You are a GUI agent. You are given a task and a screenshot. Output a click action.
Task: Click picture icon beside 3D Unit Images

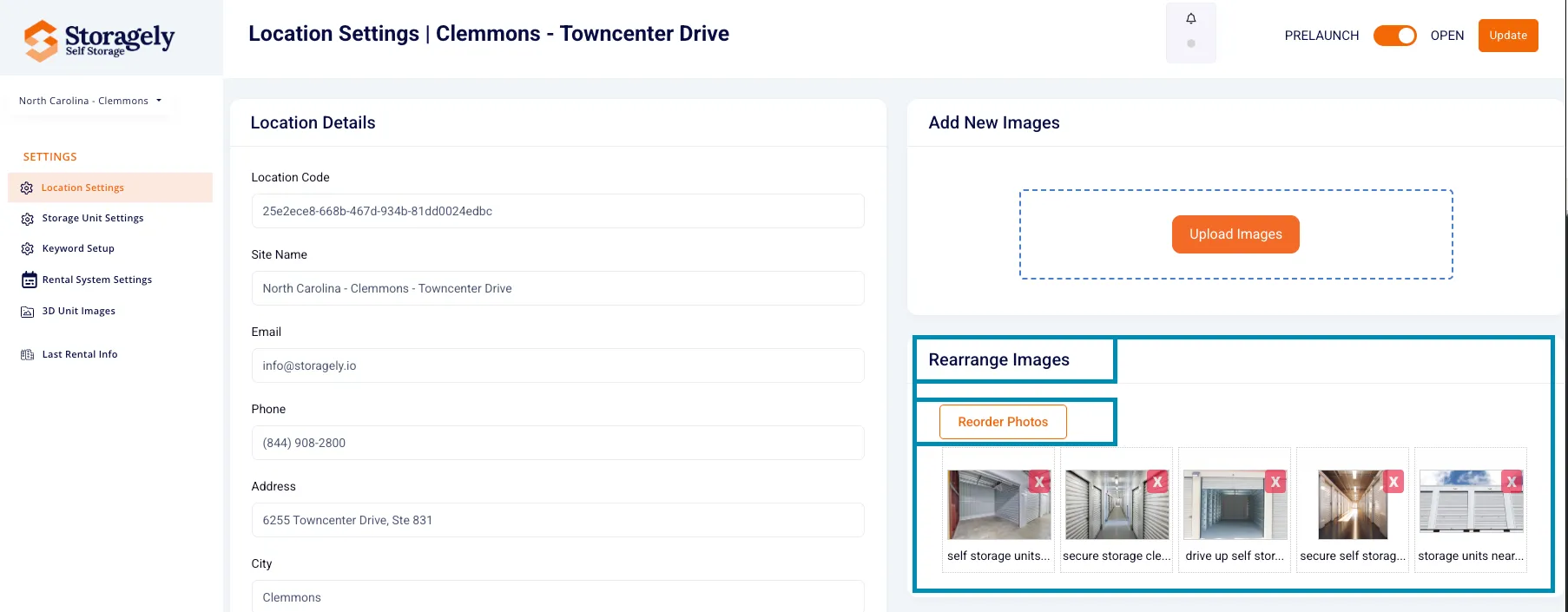(x=27, y=312)
